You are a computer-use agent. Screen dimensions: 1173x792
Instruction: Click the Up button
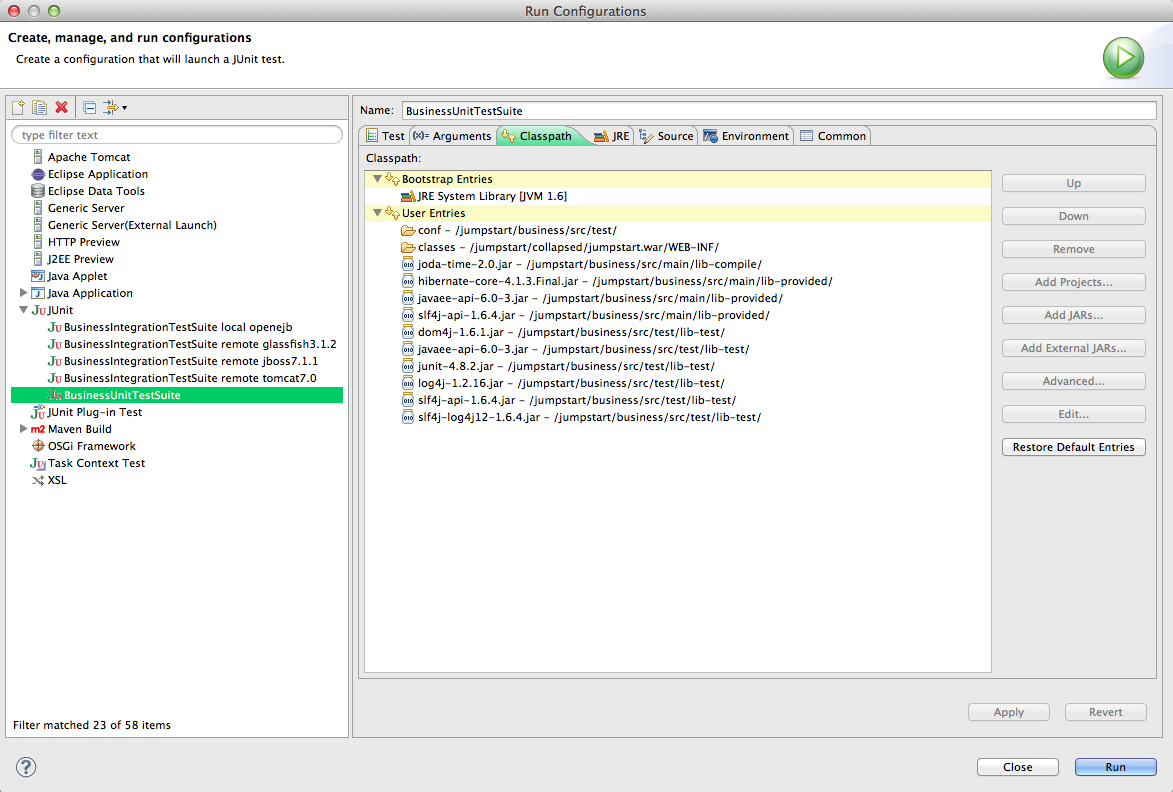(1074, 183)
